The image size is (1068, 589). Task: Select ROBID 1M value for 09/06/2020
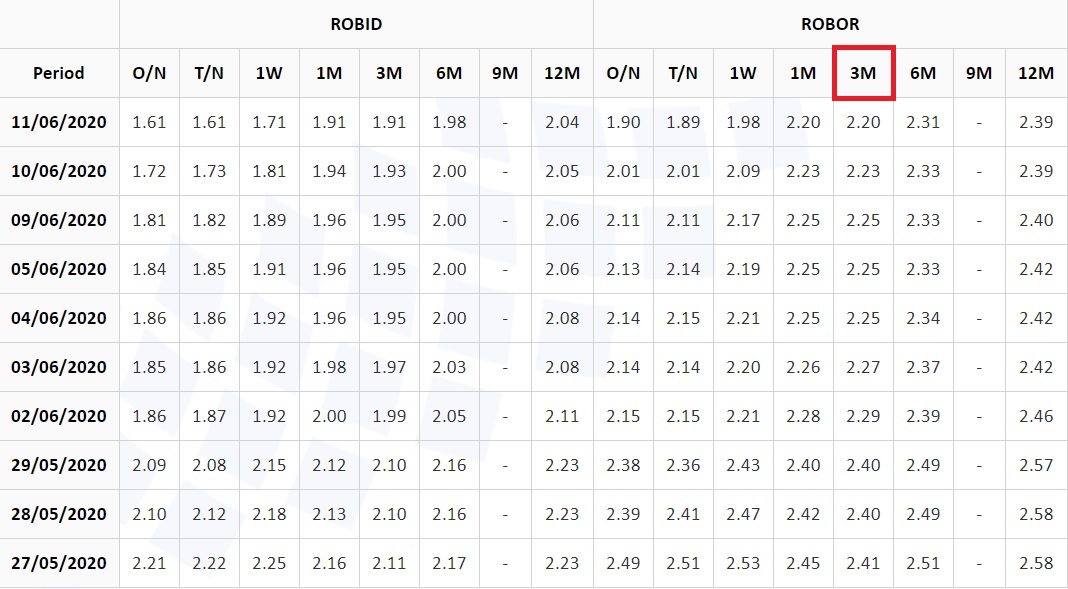[x=329, y=220]
